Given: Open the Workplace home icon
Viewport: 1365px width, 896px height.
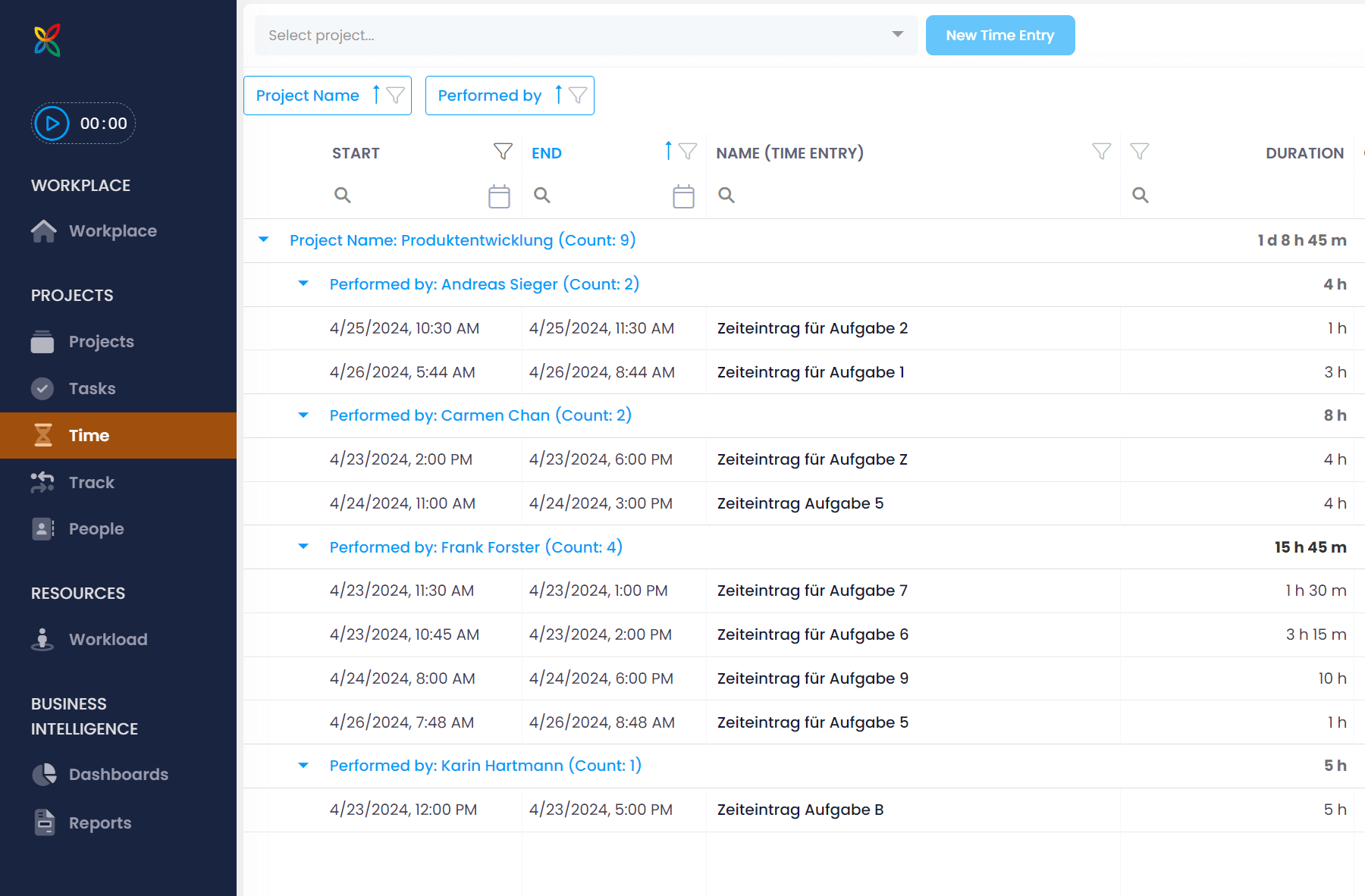Looking at the screenshot, I should (x=43, y=230).
